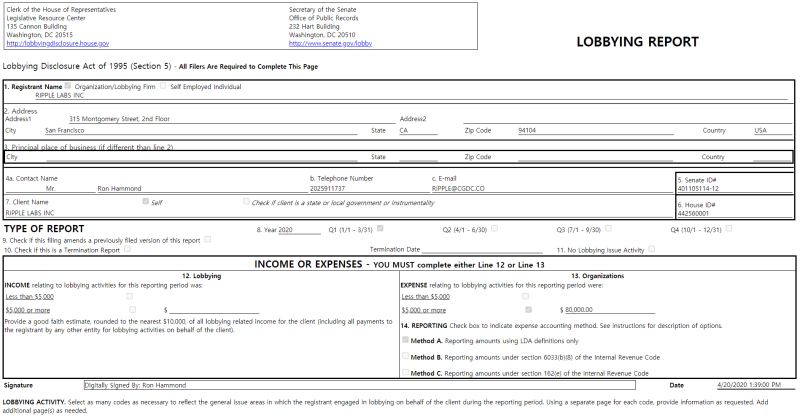Viewport: 800px width, 417px height.
Task: Check No Lobbying Issue Activity box
Action: (652, 249)
